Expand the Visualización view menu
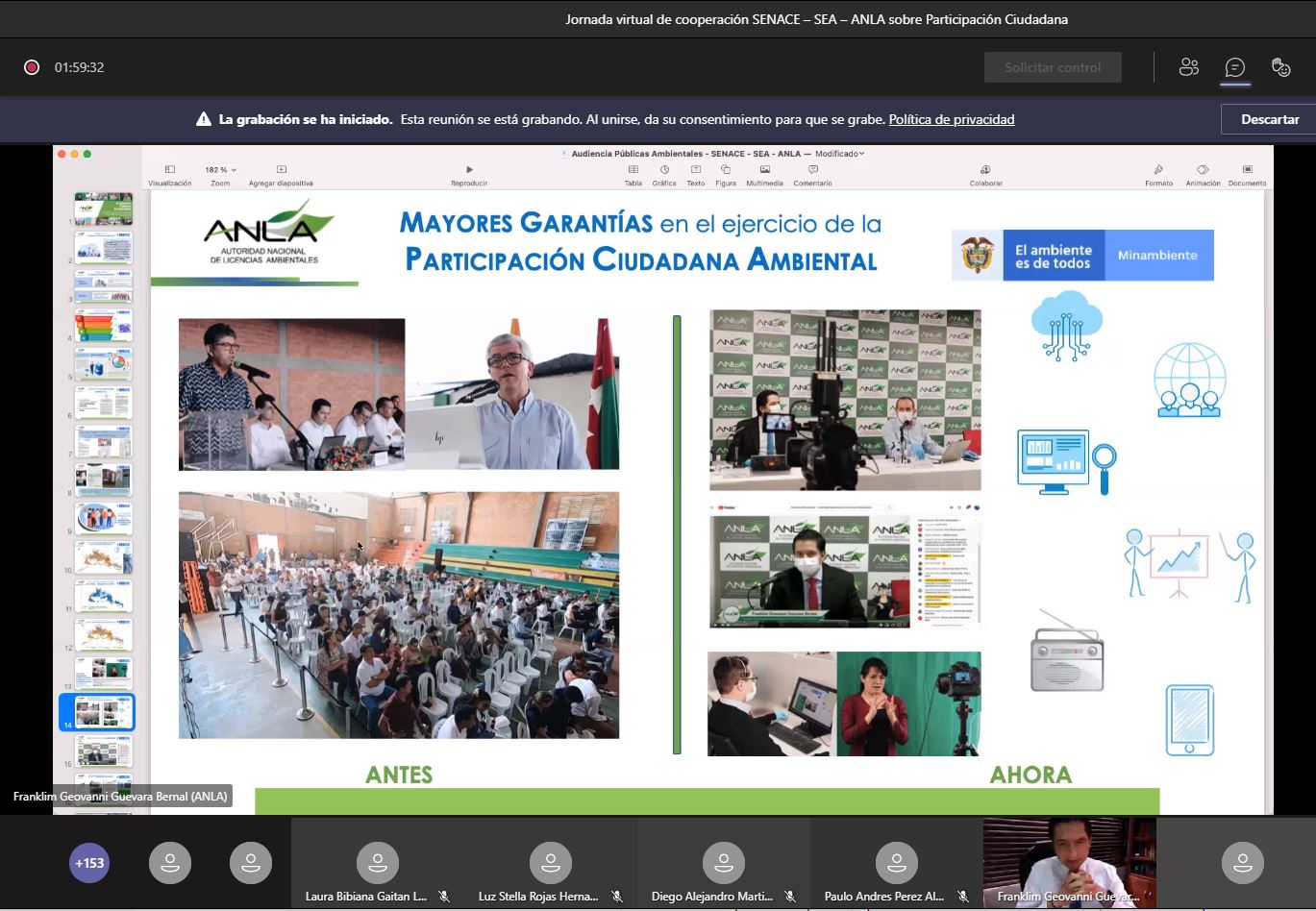The width and height of the screenshot is (1316, 911). 170,170
